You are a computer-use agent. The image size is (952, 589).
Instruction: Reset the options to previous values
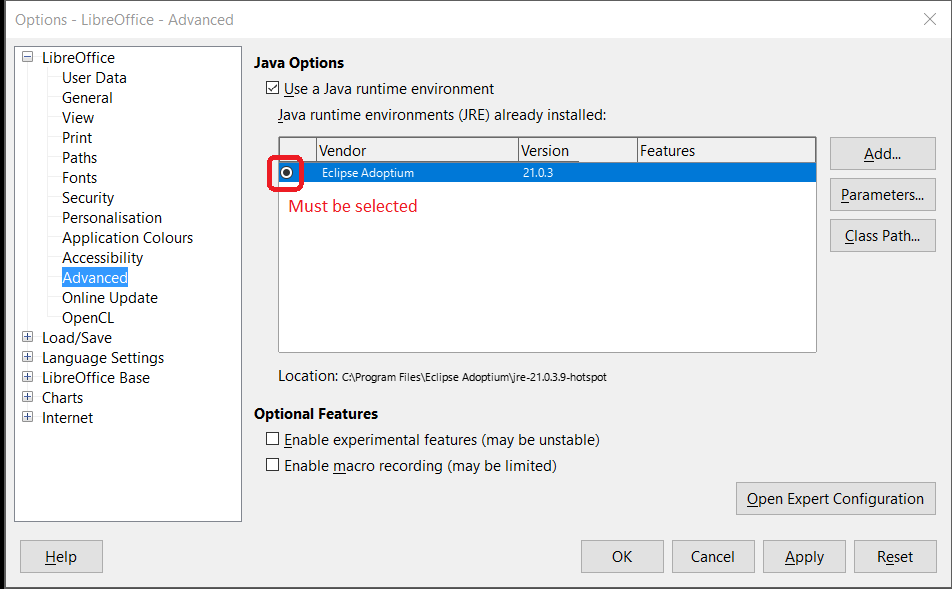(x=895, y=556)
